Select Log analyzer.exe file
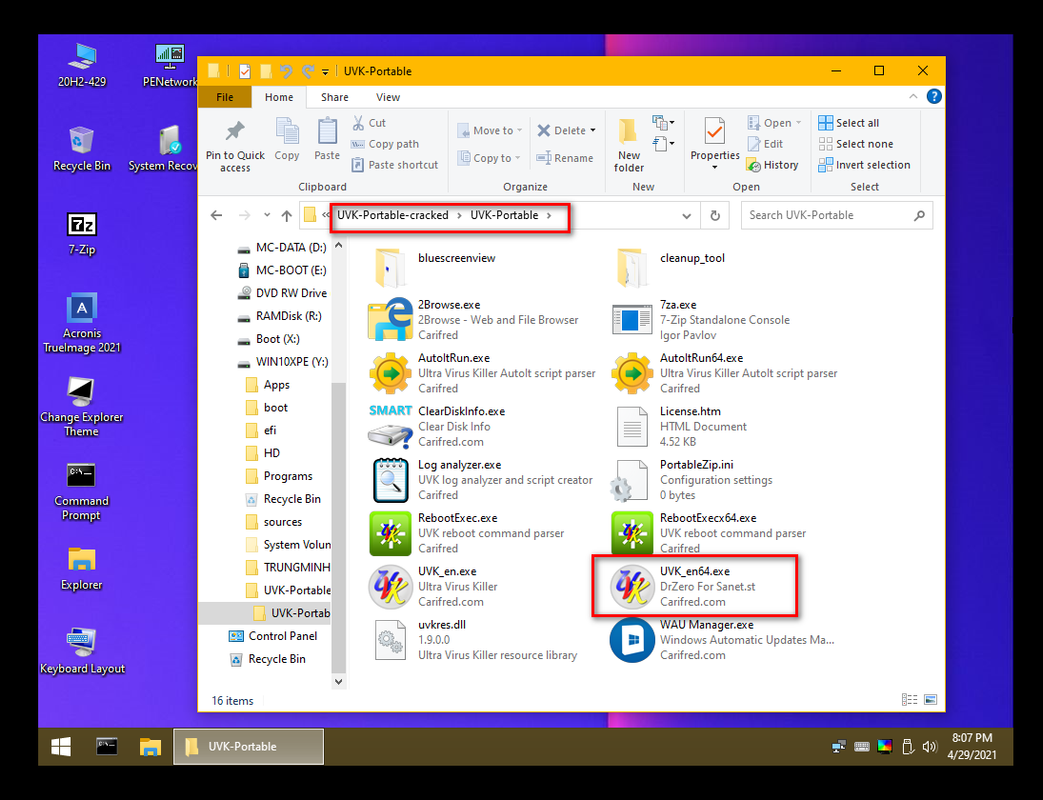This screenshot has width=1043, height=800. click(480, 479)
